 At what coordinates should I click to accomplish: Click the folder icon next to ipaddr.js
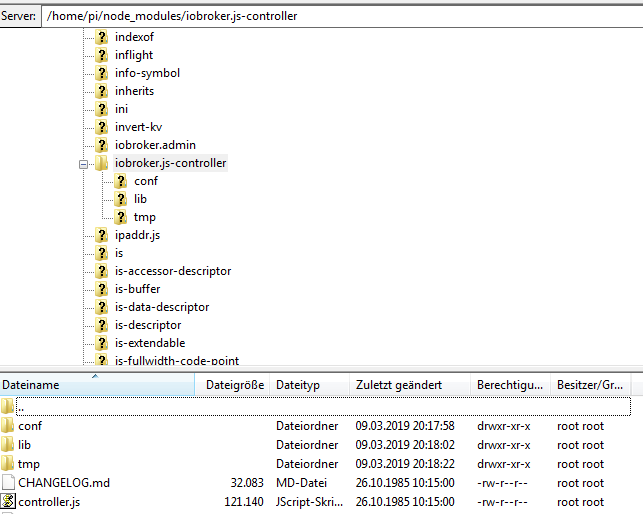click(x=101, y=235)
